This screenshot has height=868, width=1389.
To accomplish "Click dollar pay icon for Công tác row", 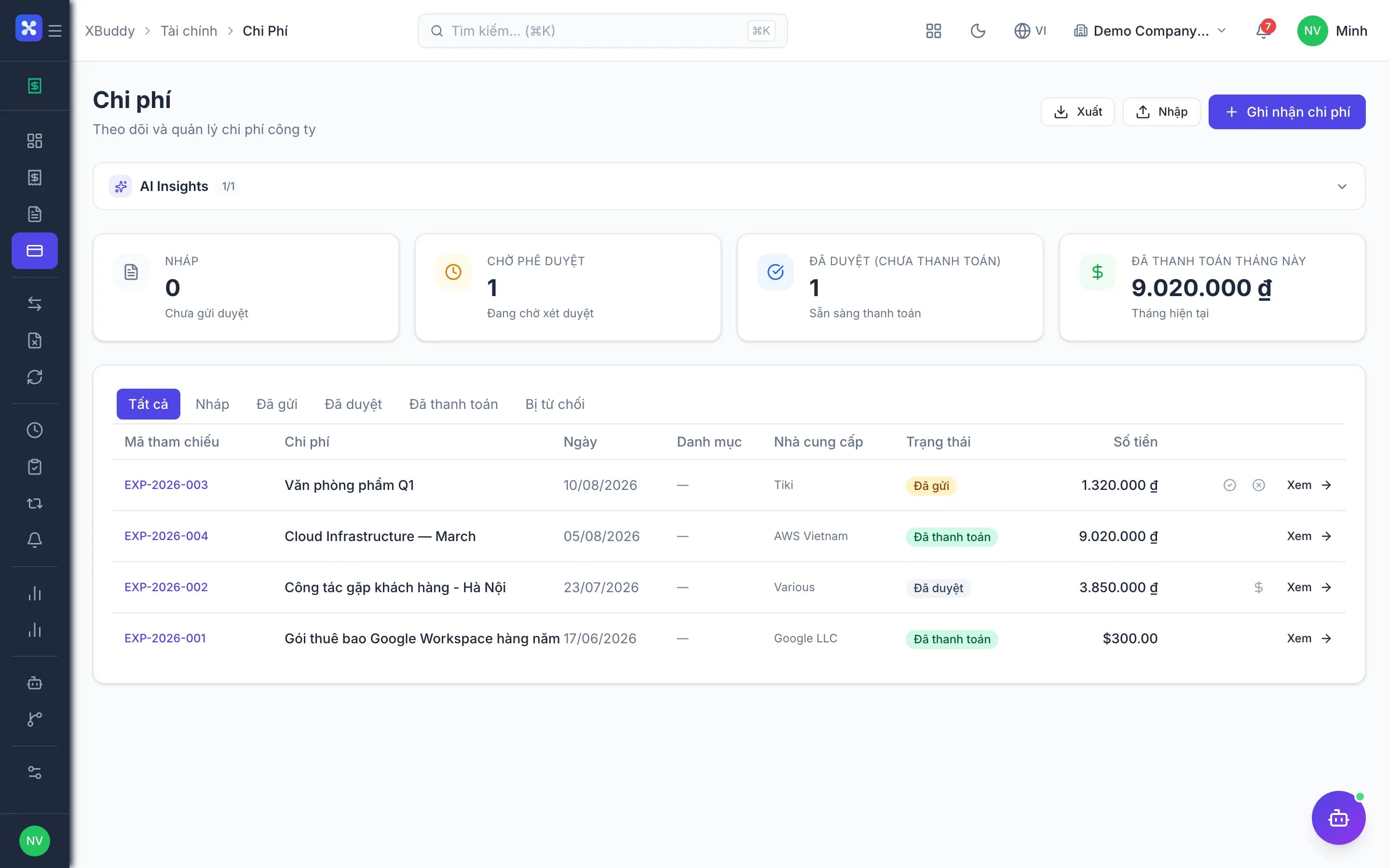I will [x=1258, y=587].
